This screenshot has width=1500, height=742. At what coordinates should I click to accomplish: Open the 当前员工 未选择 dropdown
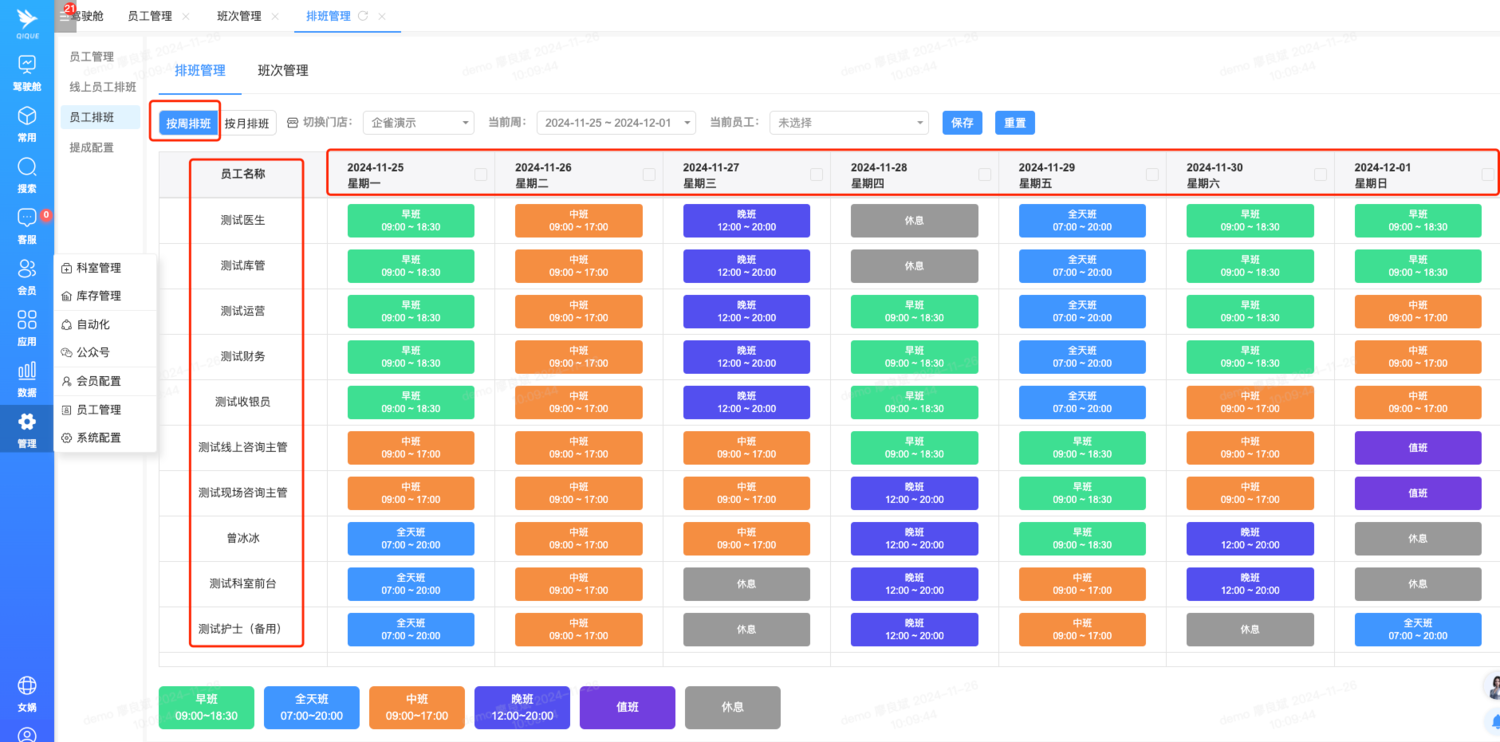(849, 123)
